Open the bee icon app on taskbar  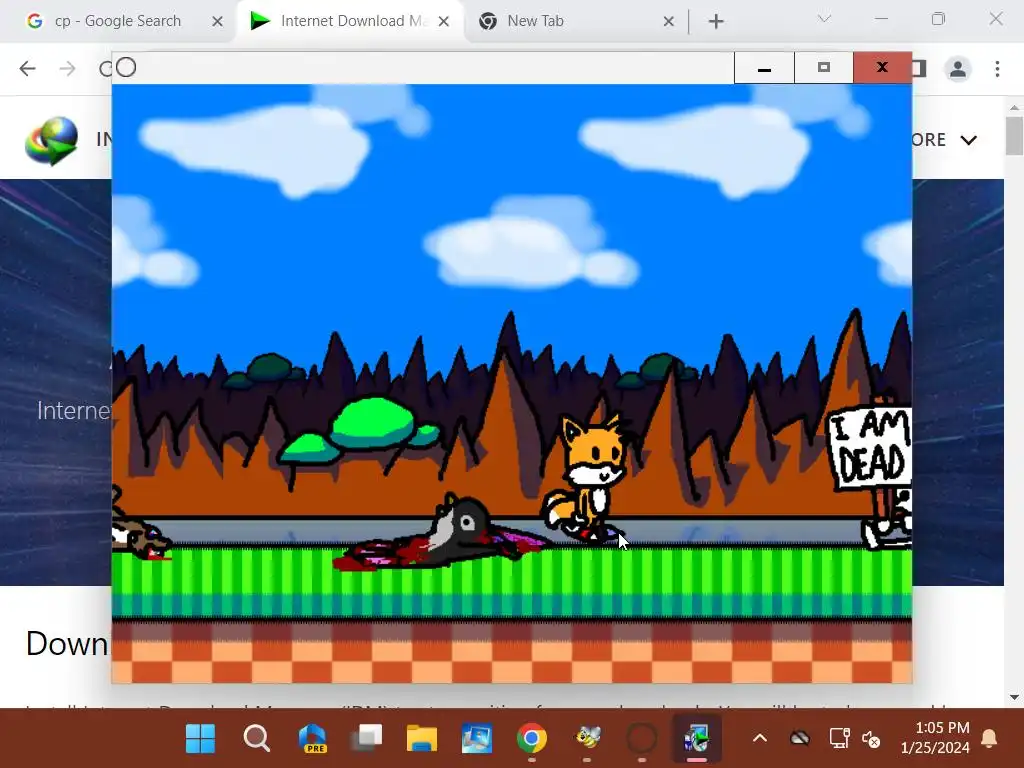click(587, 739)
